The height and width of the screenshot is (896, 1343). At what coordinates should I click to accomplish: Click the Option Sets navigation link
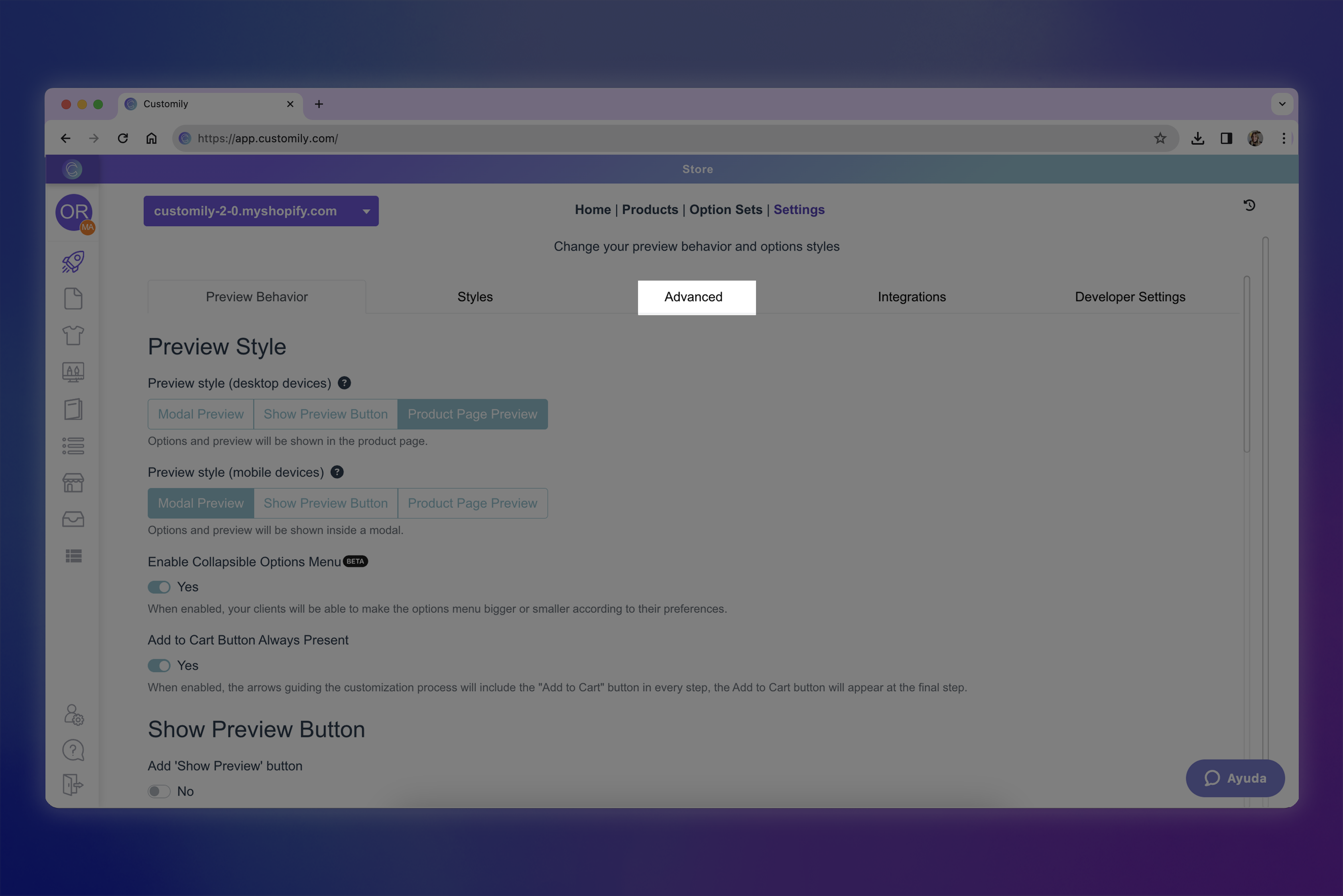[725, 210]
